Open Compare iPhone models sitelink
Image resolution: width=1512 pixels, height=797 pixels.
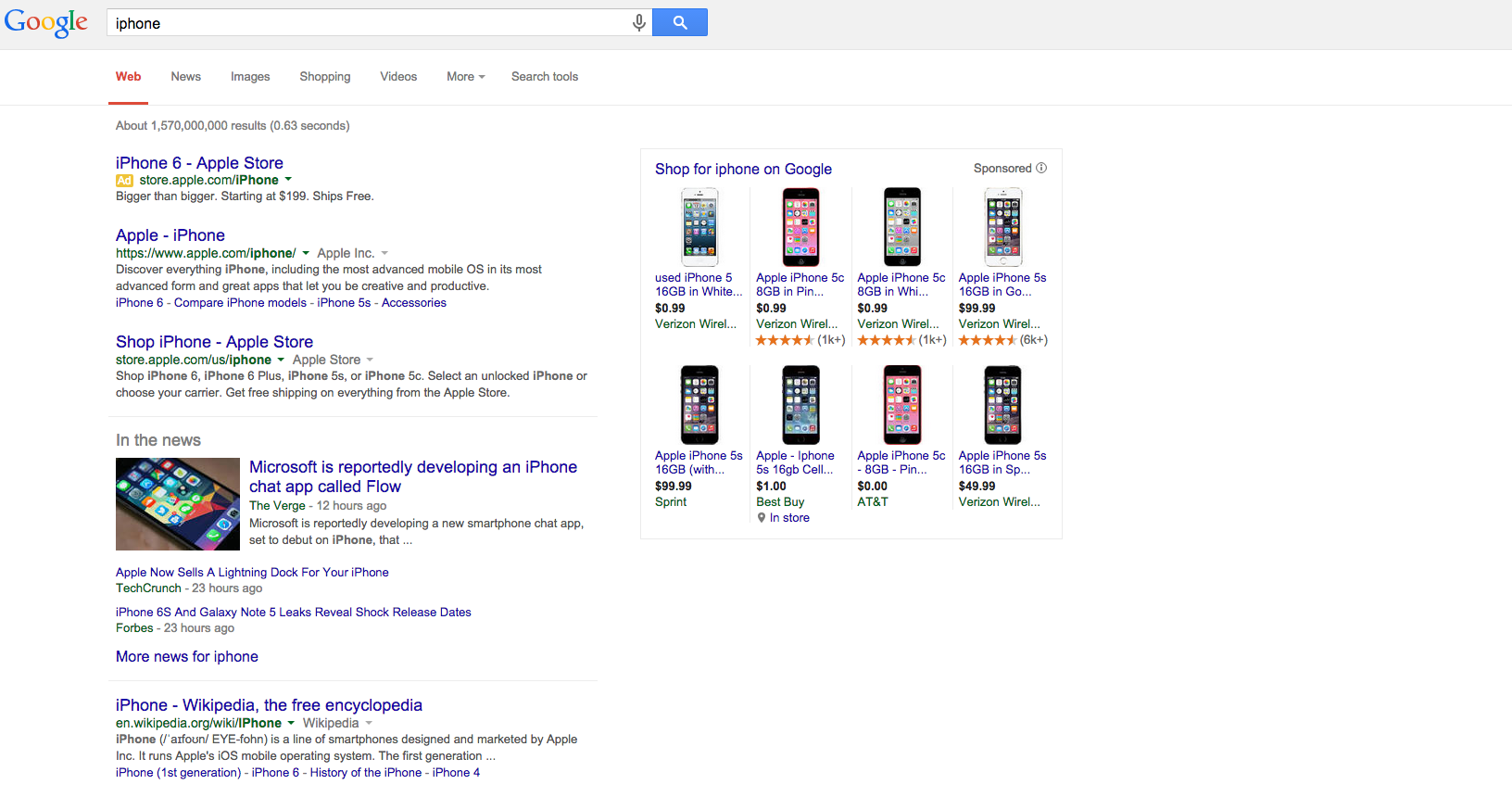pyautogui.click(x=240, y=303)
